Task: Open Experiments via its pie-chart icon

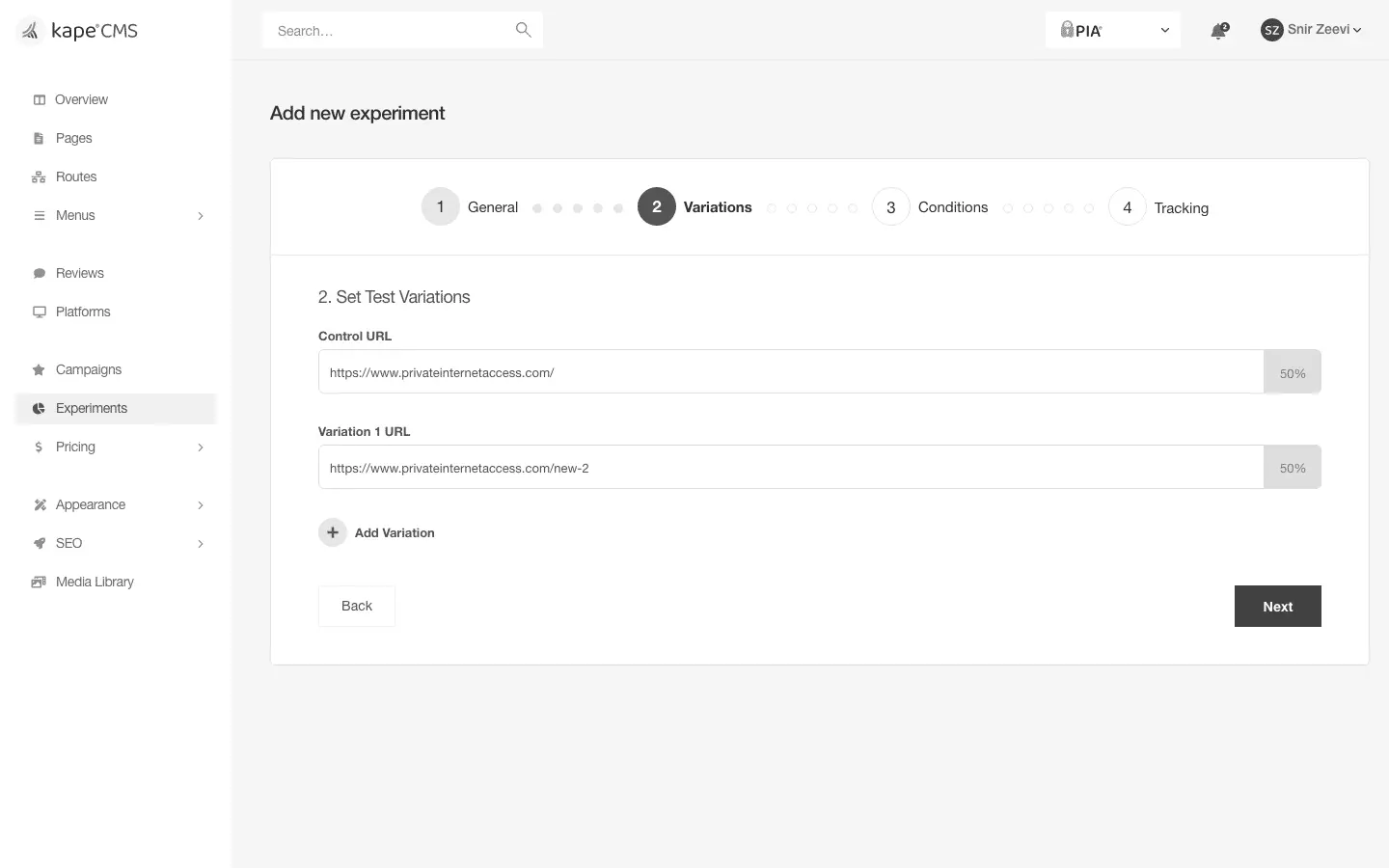Action: click(x=39, y=408)
